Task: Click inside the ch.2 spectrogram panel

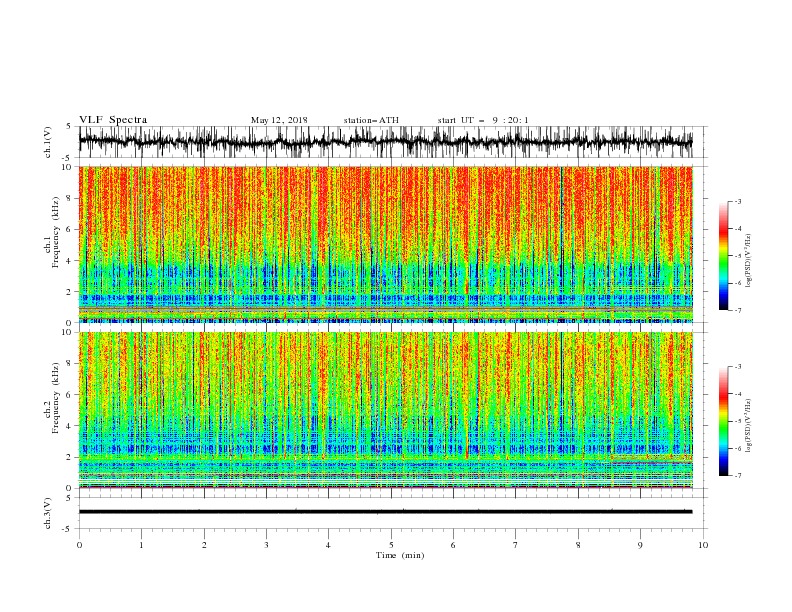Action: [x=385, y=410]
